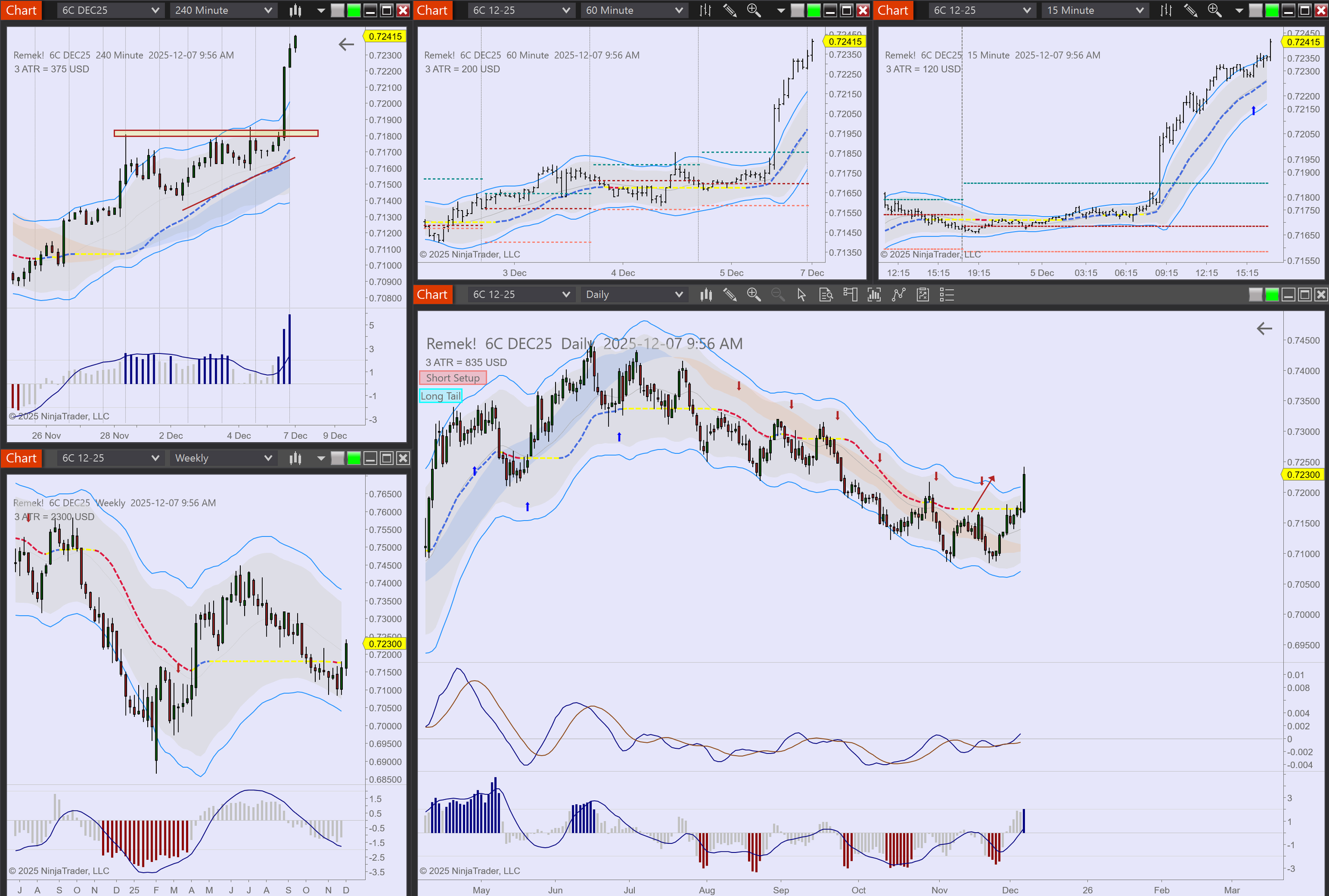Select drawing tools pencil in 60 Minute chart

(x=729, y=10)
